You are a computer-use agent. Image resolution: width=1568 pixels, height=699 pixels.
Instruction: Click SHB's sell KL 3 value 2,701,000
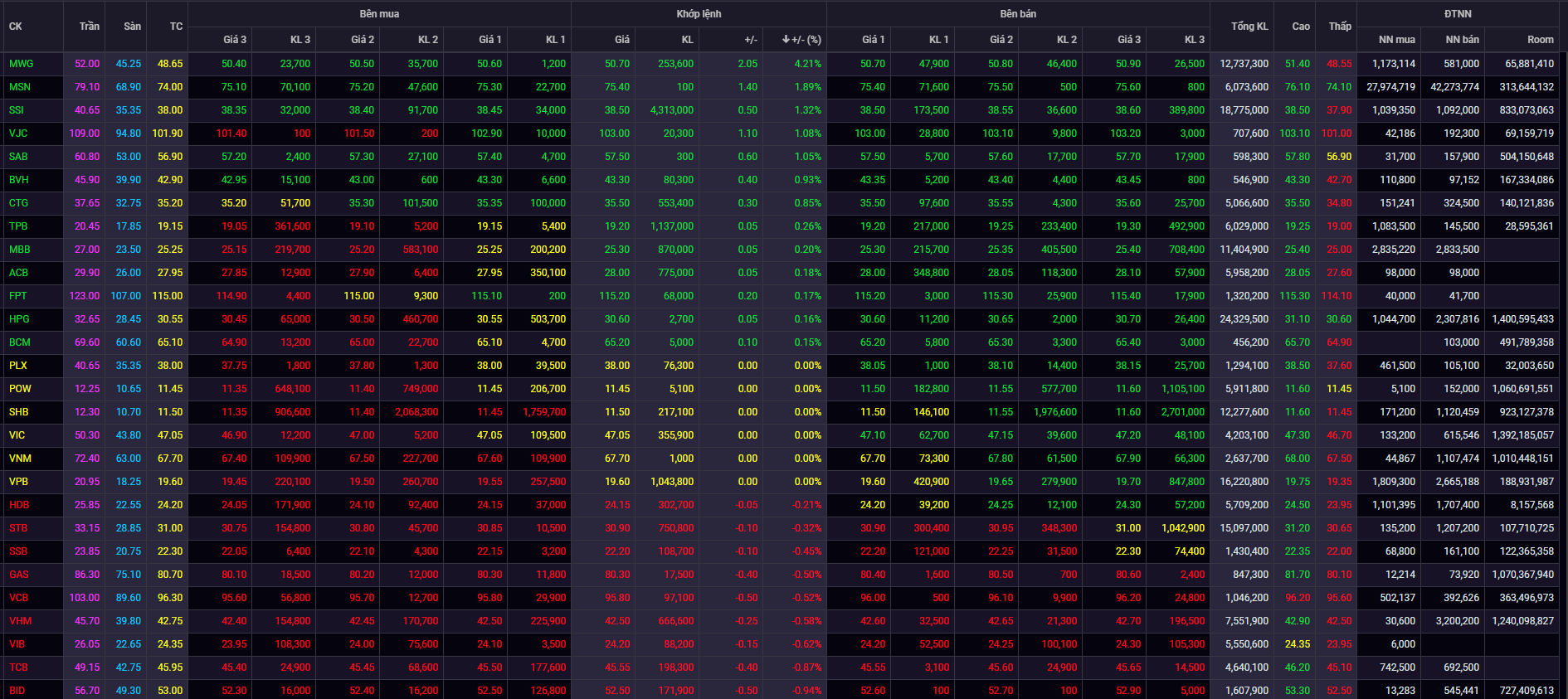pyautogui.click(x=1183, y=412)
